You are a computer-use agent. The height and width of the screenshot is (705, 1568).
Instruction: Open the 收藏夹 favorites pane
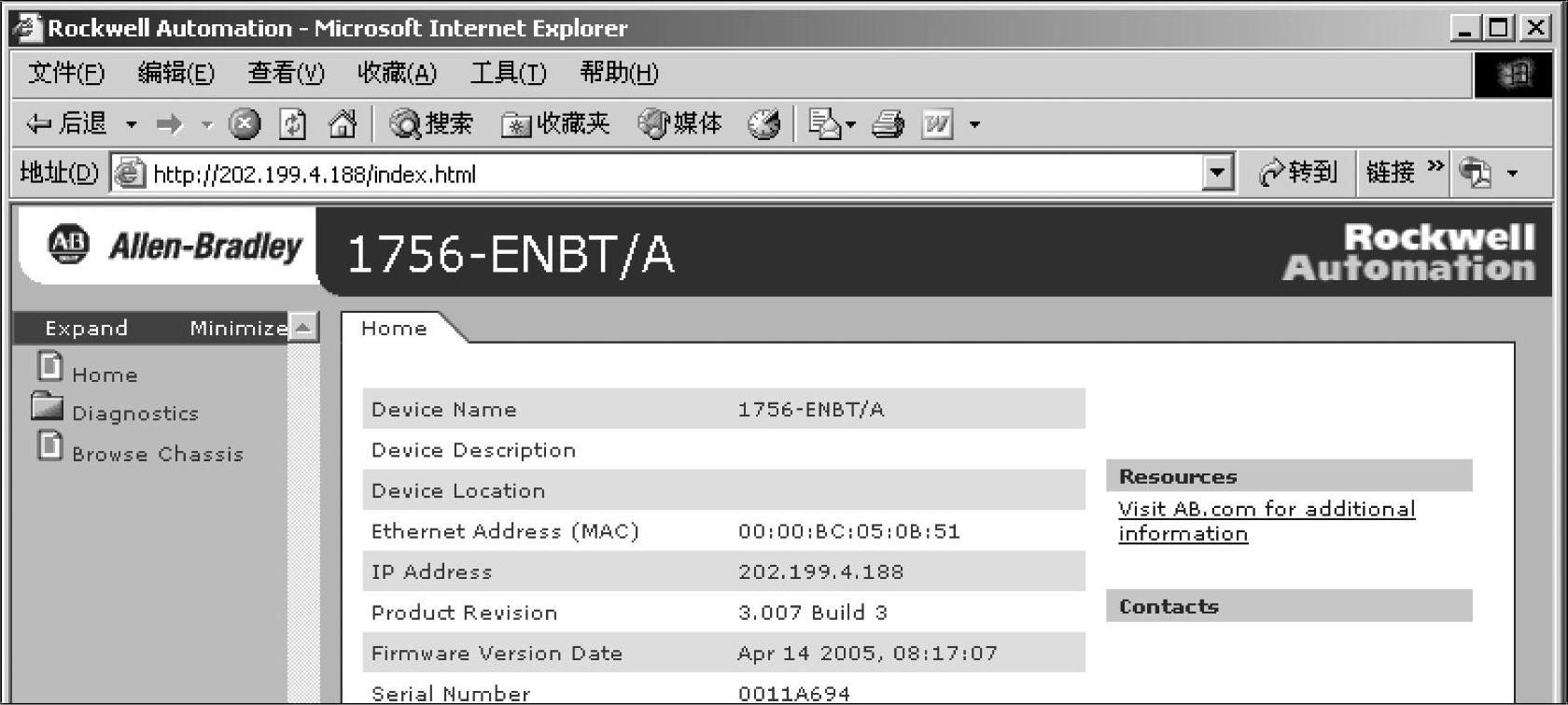tap(555, 123)
